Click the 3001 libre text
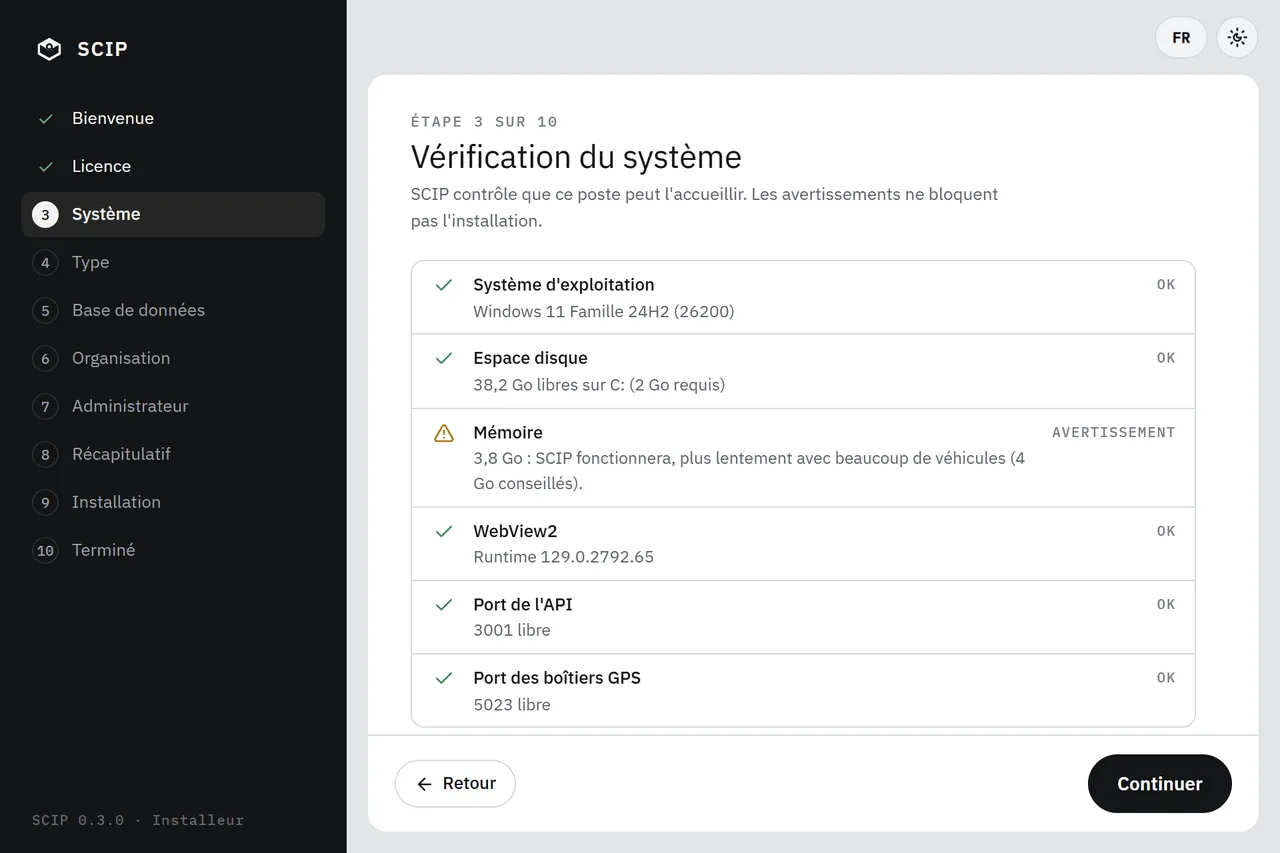Image resolution: width=1280 pixels, height=853 pixels. click(512, 630)
